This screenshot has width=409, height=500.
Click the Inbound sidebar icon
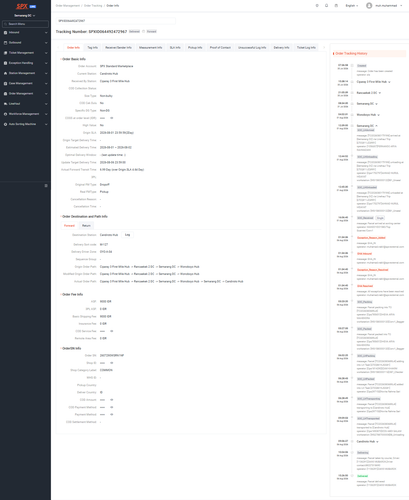click(5, 33)
